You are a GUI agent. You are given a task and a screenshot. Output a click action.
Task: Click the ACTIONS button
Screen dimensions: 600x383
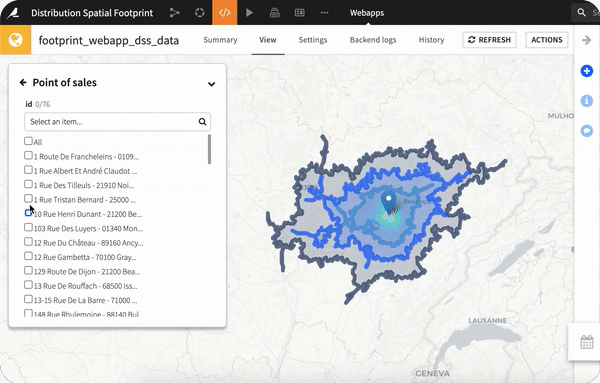click(x=547, y=40)
